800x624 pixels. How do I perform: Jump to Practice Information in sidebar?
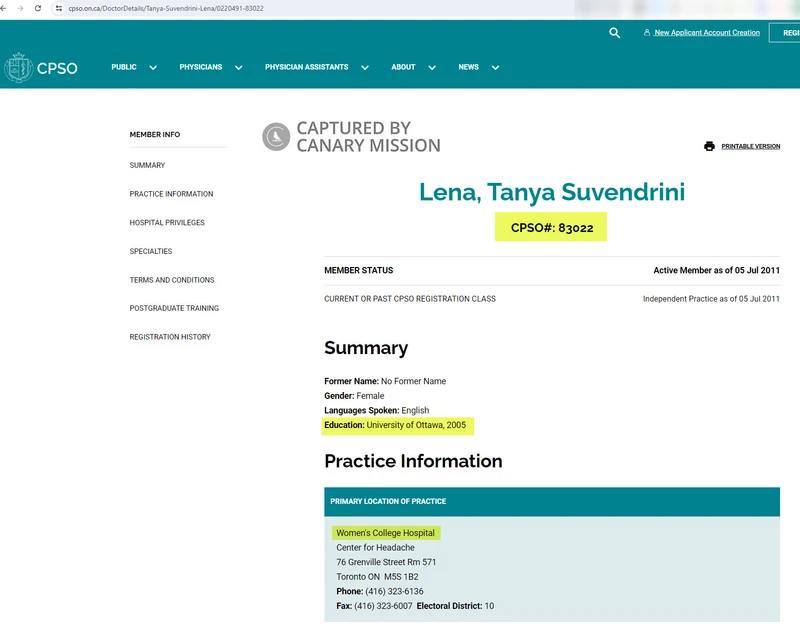(171, 194)
